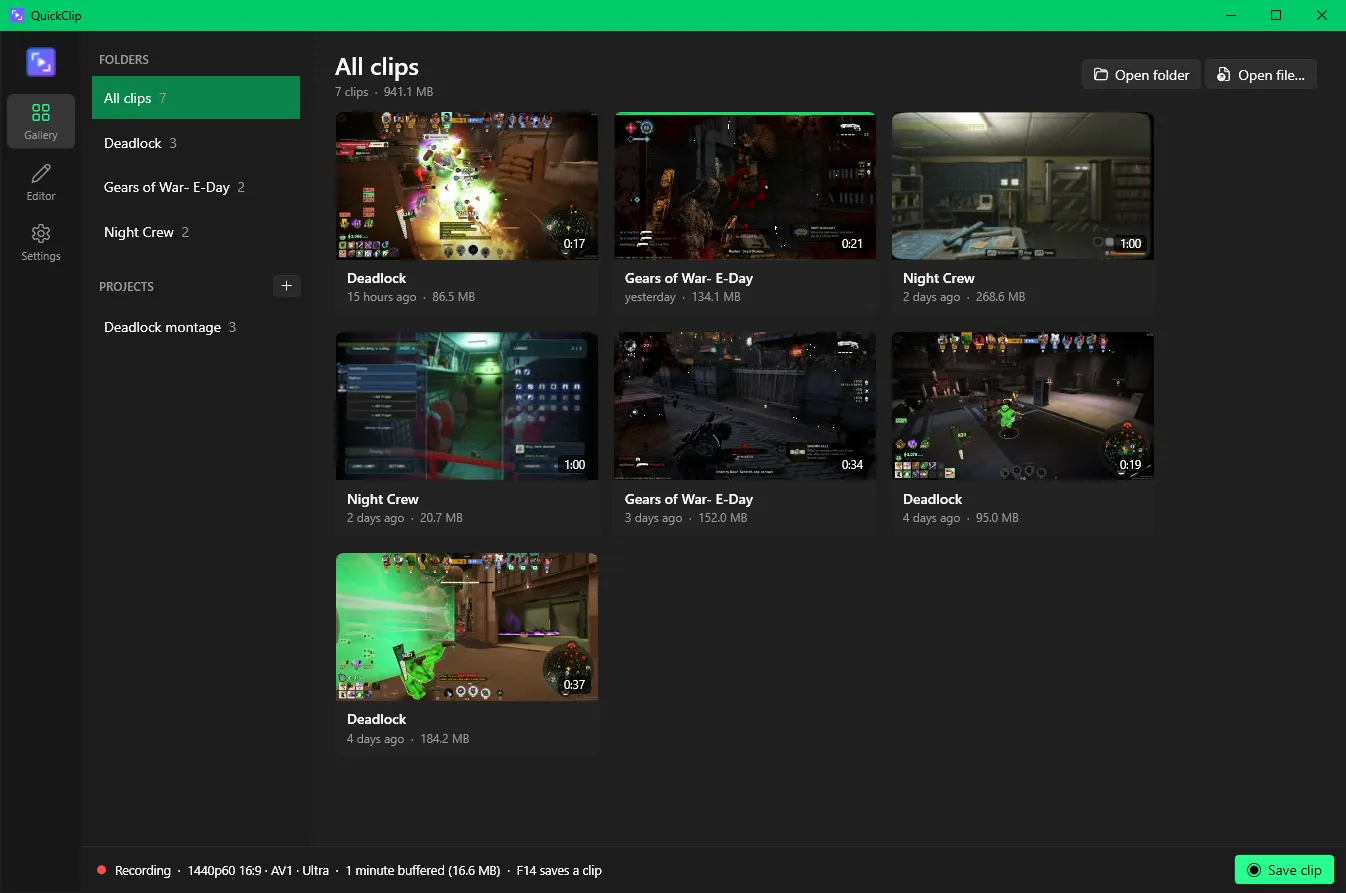
Task: Open the 0:34 Gears of War clip thumbnail
Action: [x=745, y=406]
